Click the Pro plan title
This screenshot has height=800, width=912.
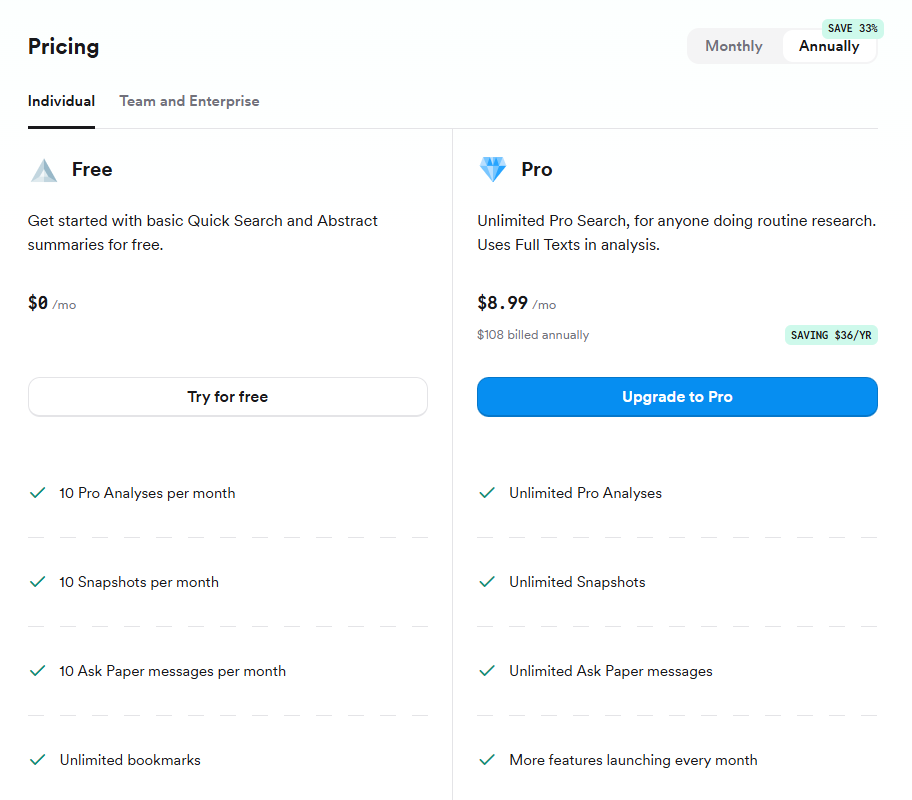point(537,169)
